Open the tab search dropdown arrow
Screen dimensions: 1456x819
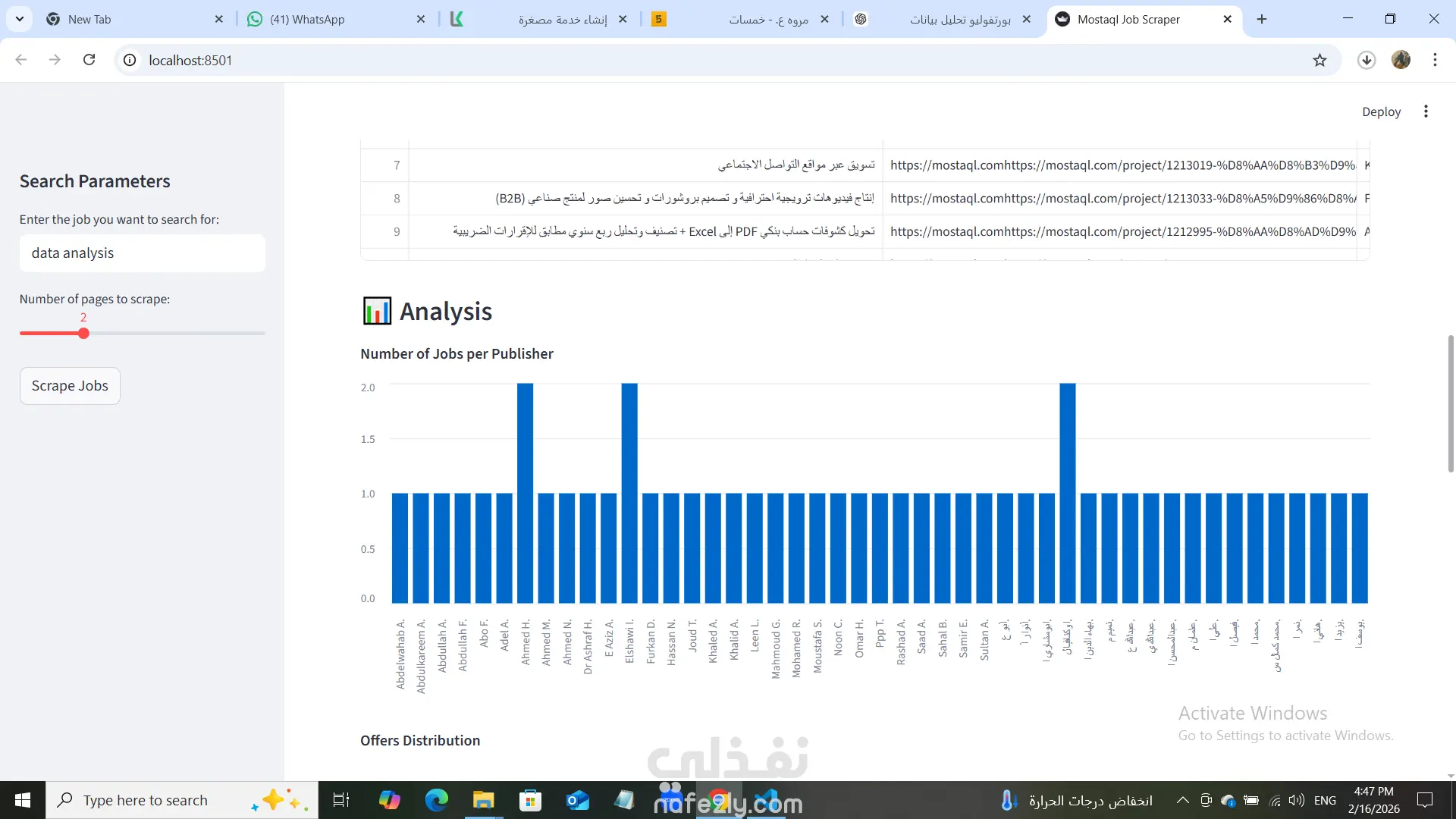click(20, 19)
